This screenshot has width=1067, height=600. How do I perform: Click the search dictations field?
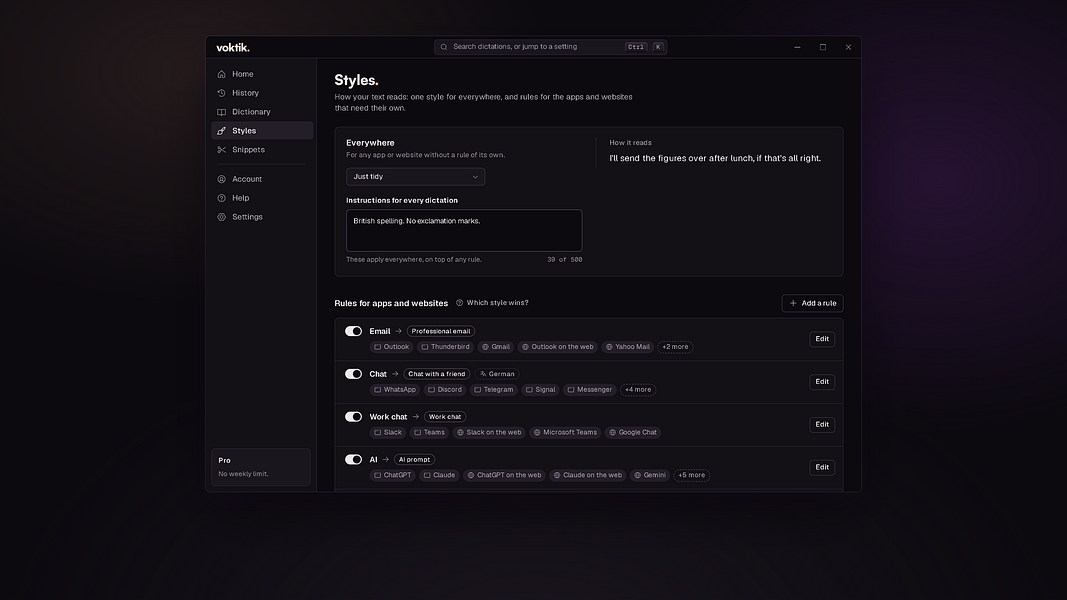(x=551, y=47)
